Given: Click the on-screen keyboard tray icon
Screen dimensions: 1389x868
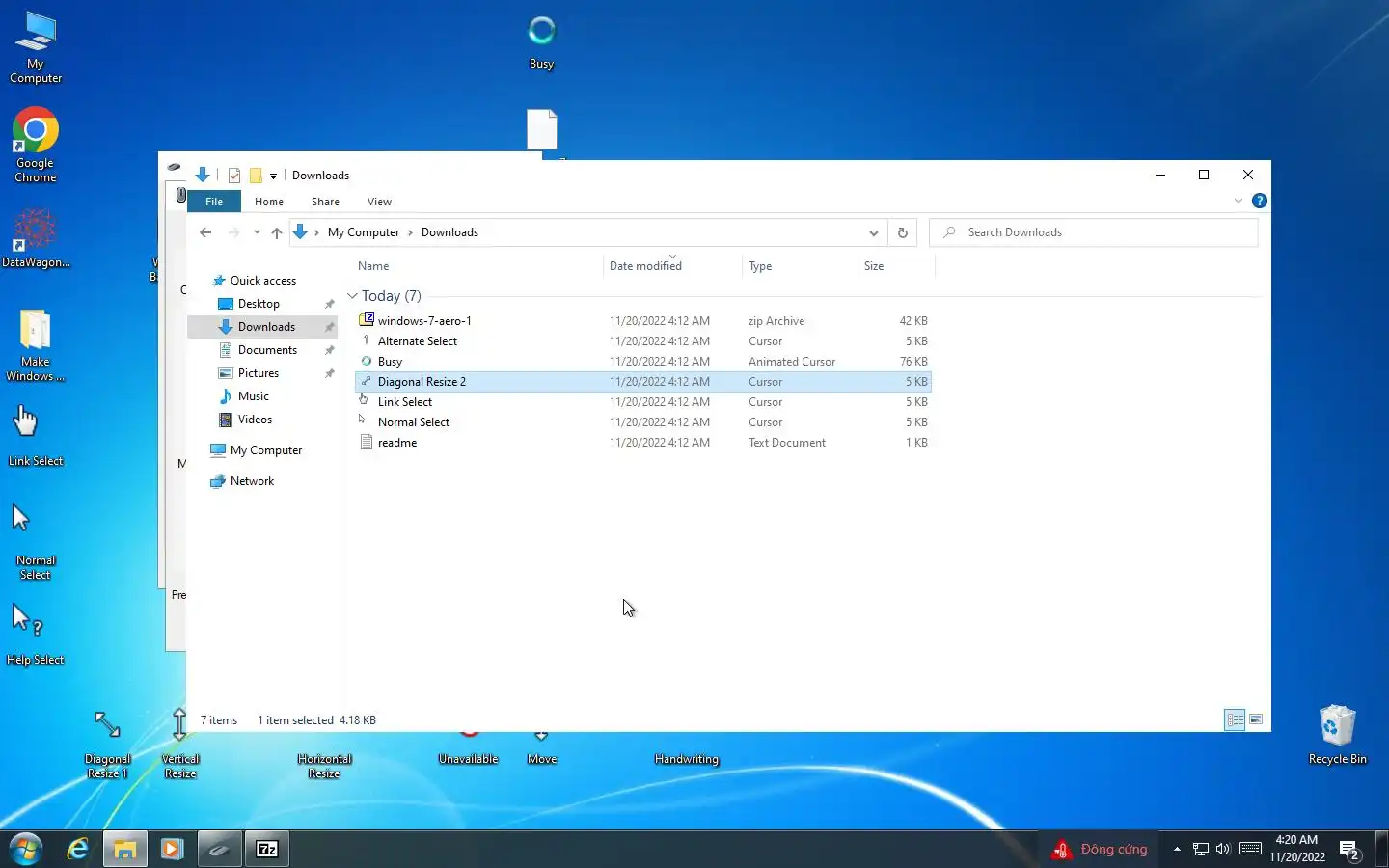Looking at the screenshot, I should click(1250, 849).
